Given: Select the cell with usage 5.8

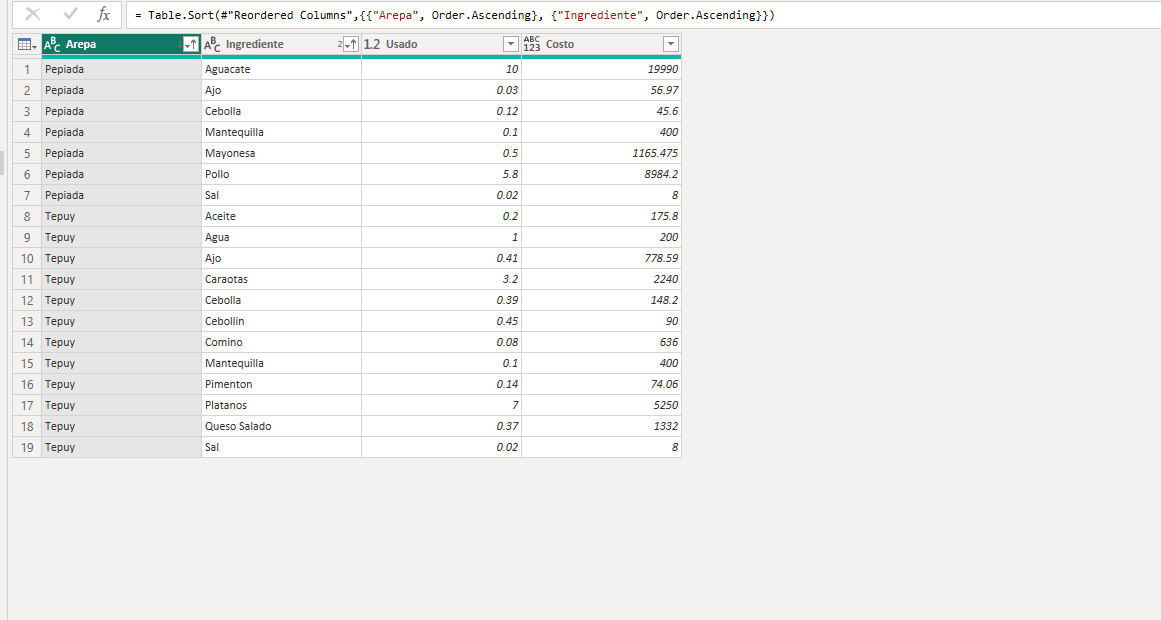Looking at the screenshot, I should (x=441, y=174).
